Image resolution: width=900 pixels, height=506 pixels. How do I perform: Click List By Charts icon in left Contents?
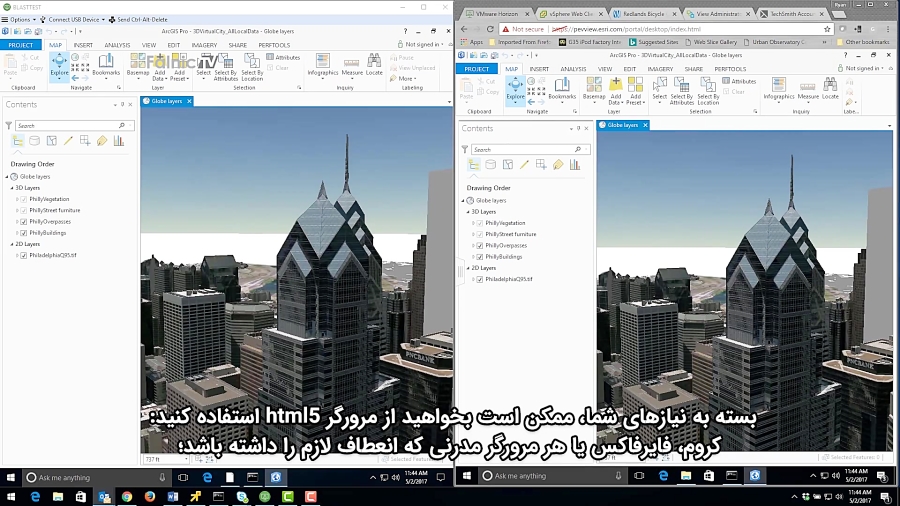(x=119, y=141)
